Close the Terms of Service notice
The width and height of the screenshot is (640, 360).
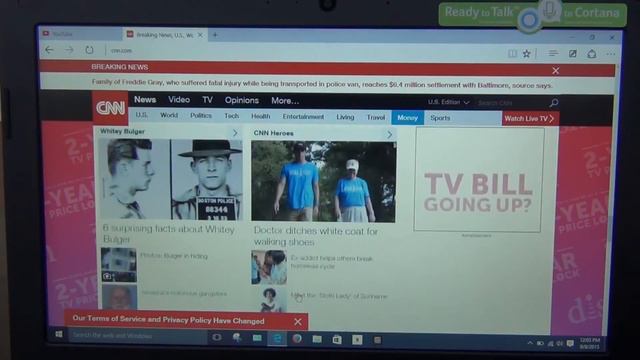[x=298, y=322]
